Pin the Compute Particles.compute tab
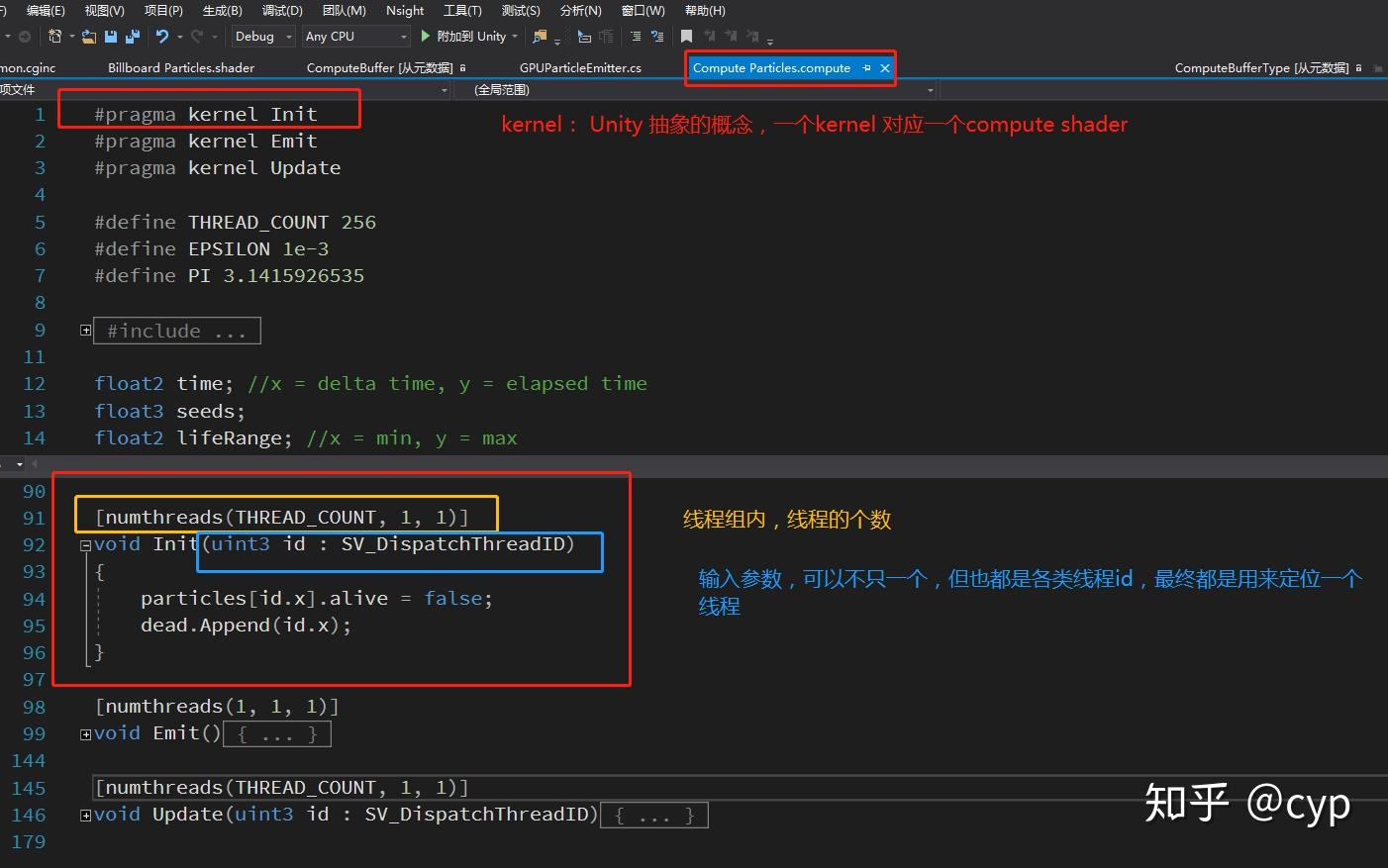Viewport: 1388px width, 868px height. click(x=866, y=68)
